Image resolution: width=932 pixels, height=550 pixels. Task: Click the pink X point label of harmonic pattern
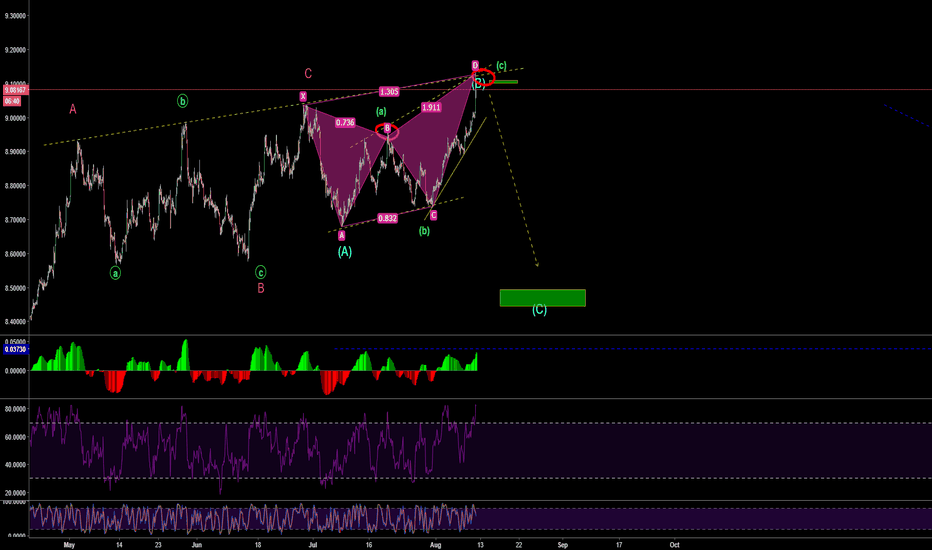click(303, 96)
